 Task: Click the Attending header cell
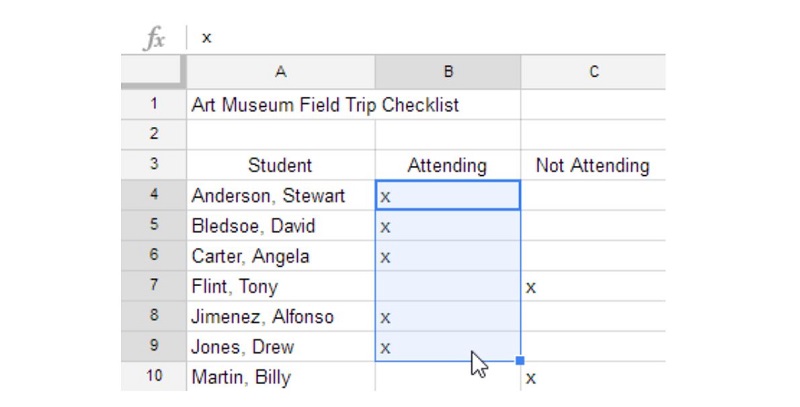click(x=448, y=165)
